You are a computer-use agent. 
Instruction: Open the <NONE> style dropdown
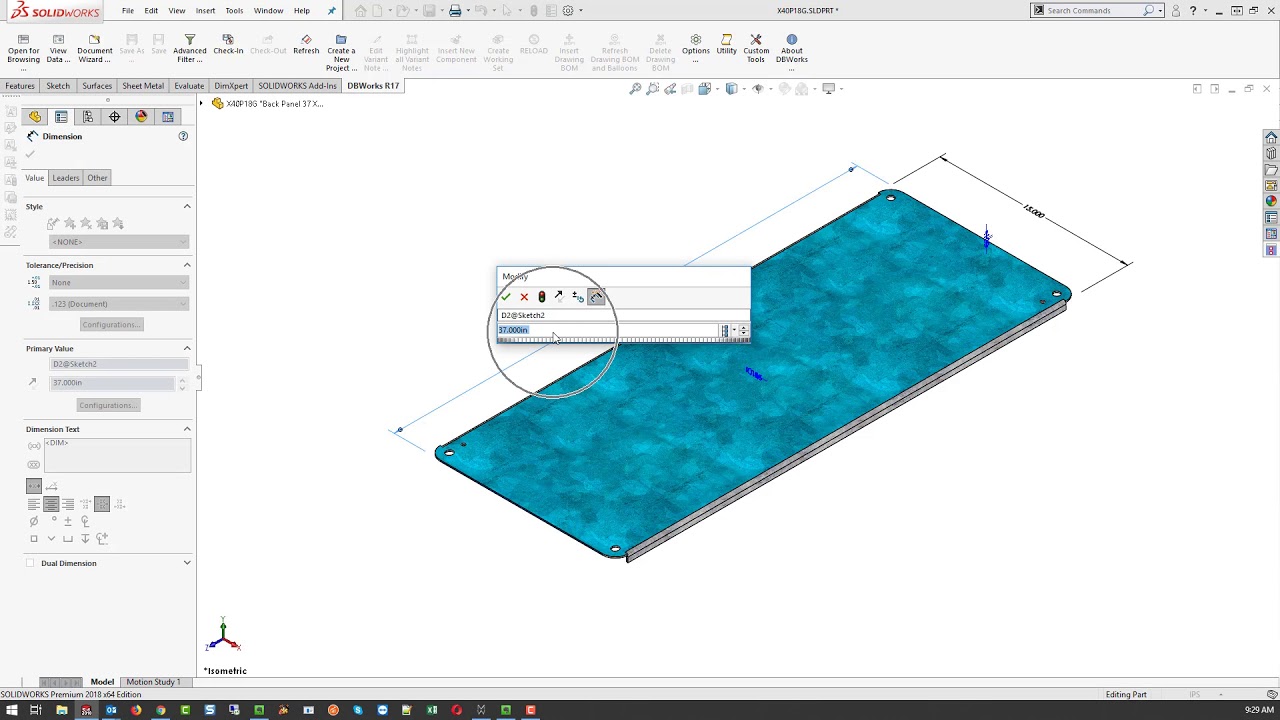(x=118, y=241)
